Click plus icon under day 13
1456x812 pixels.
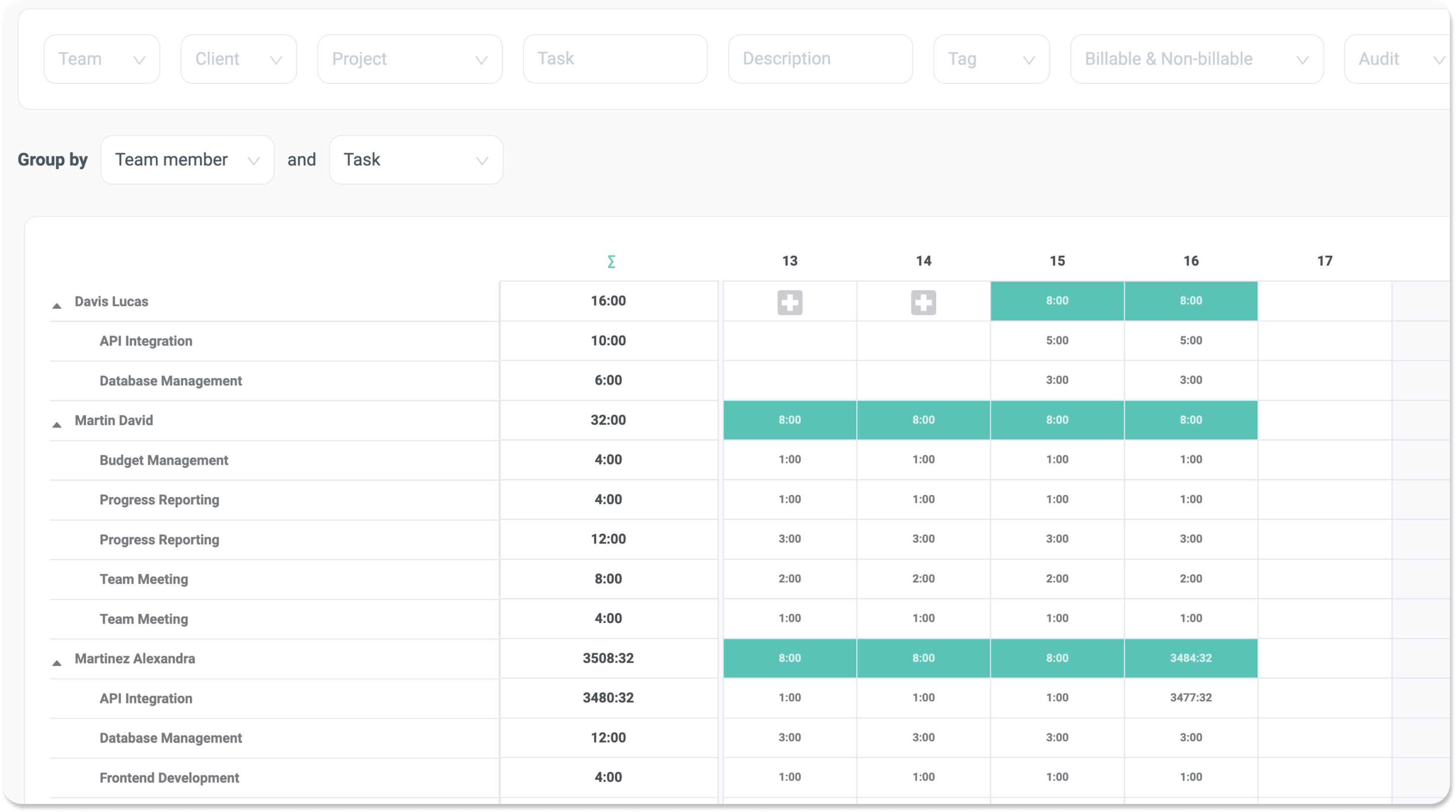tap(790, 302)
